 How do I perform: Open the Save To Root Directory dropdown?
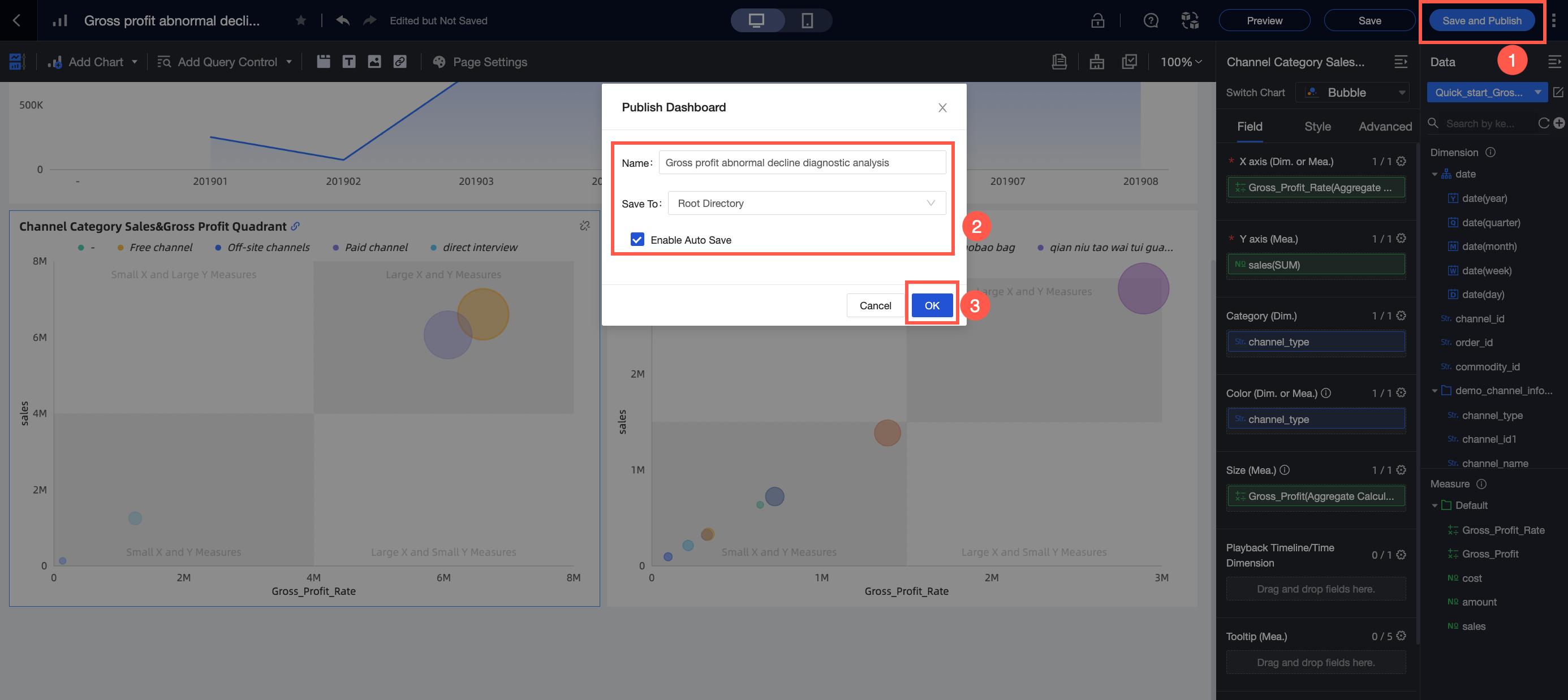point(807,204)
